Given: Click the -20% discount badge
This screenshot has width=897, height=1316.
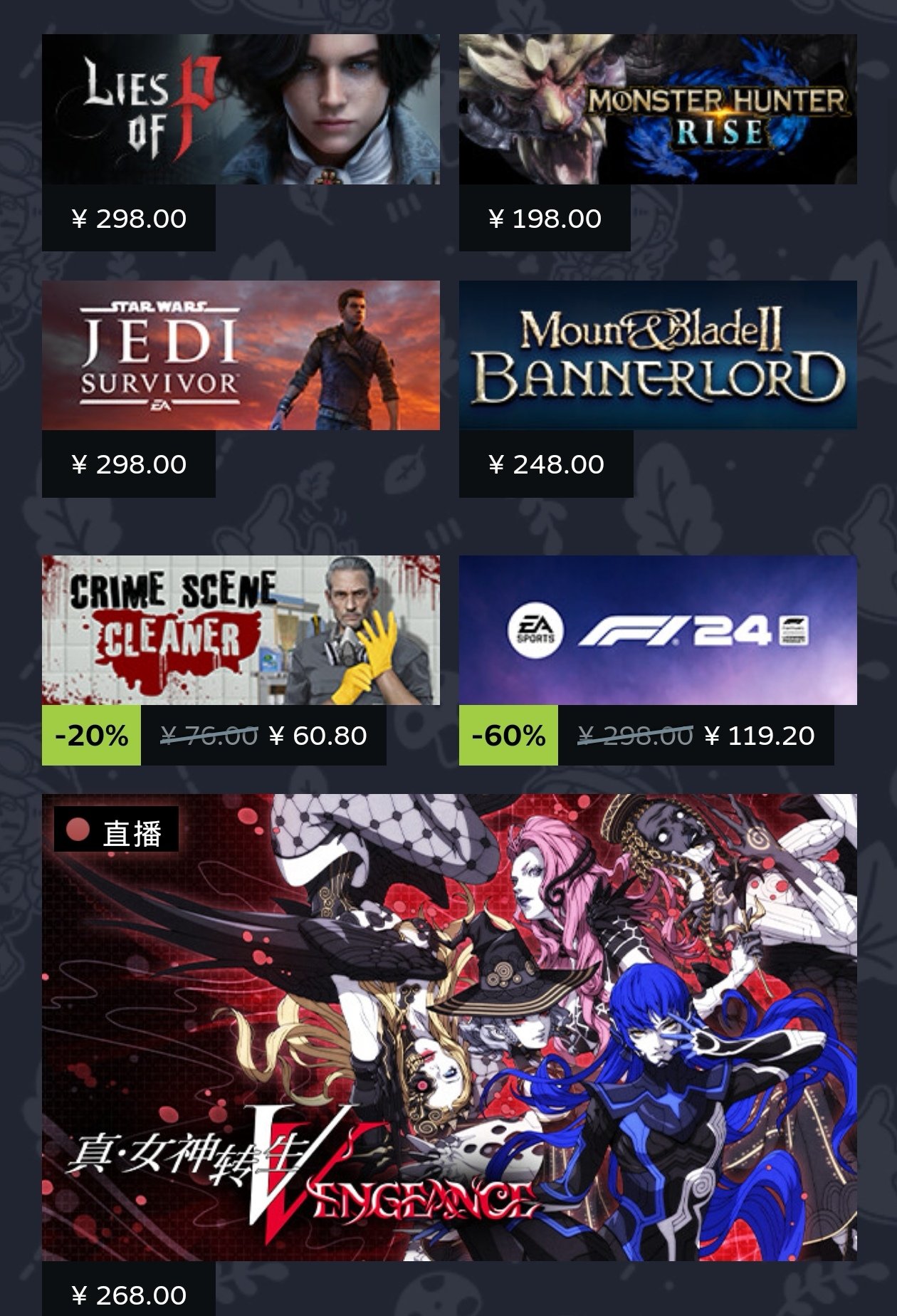Looking at the screenshot, I should 91,736.
